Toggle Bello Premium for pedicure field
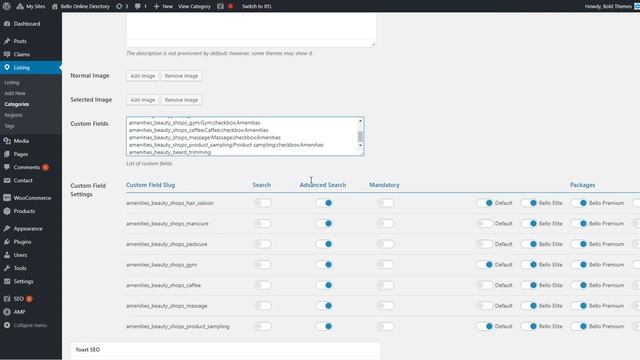This screenshot has height=360, width=640. click(x=579, y=244)
